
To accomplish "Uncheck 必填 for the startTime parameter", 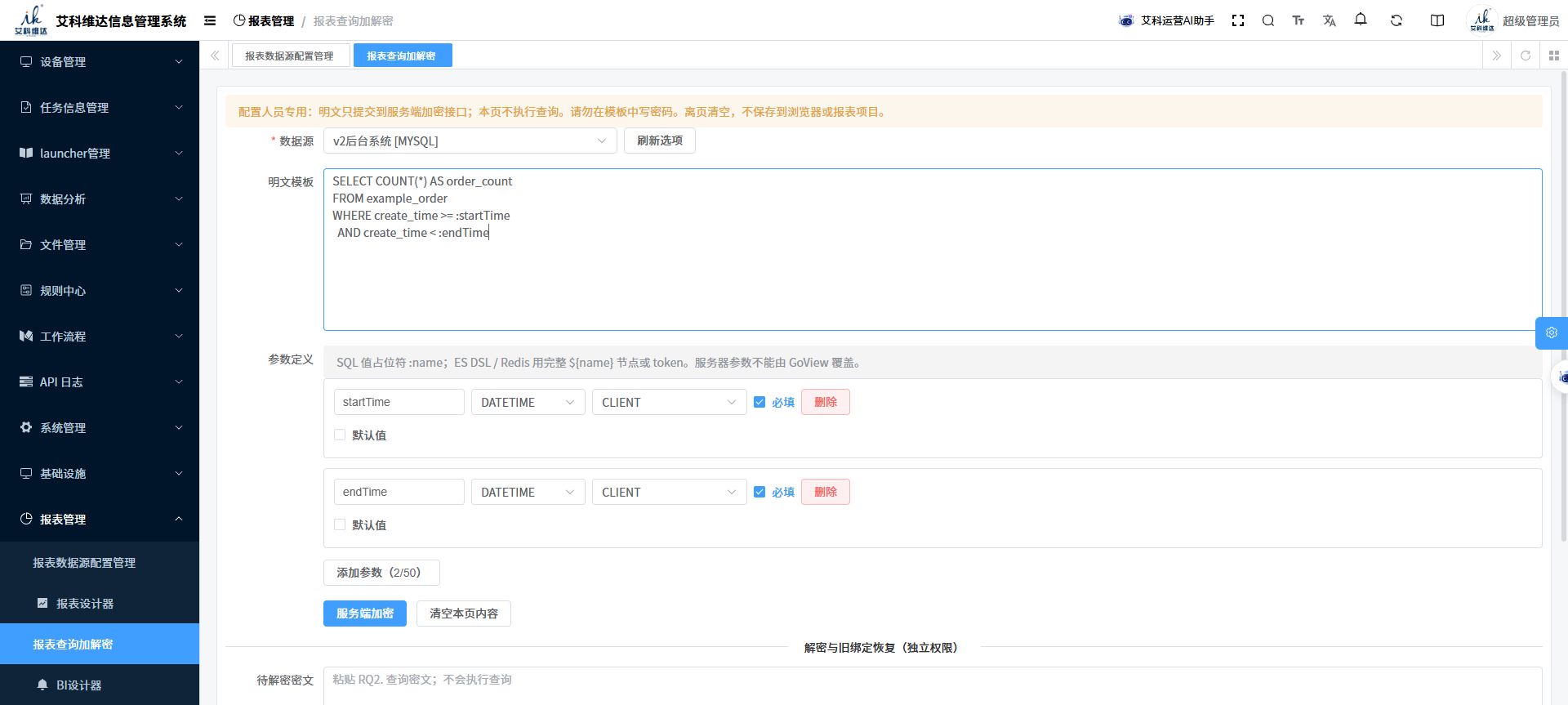I will point(759,402).
